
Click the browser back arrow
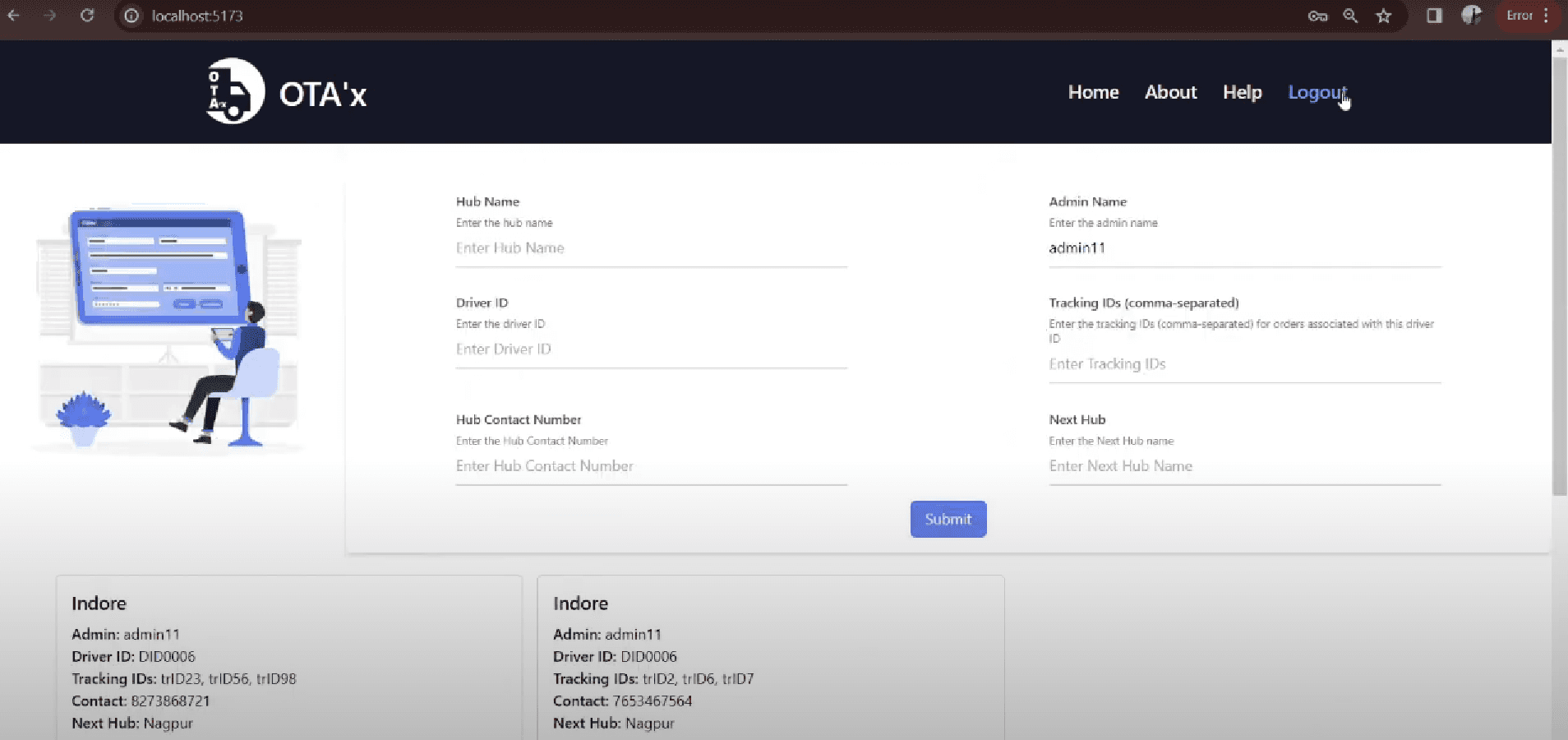[x=15, y=16]
